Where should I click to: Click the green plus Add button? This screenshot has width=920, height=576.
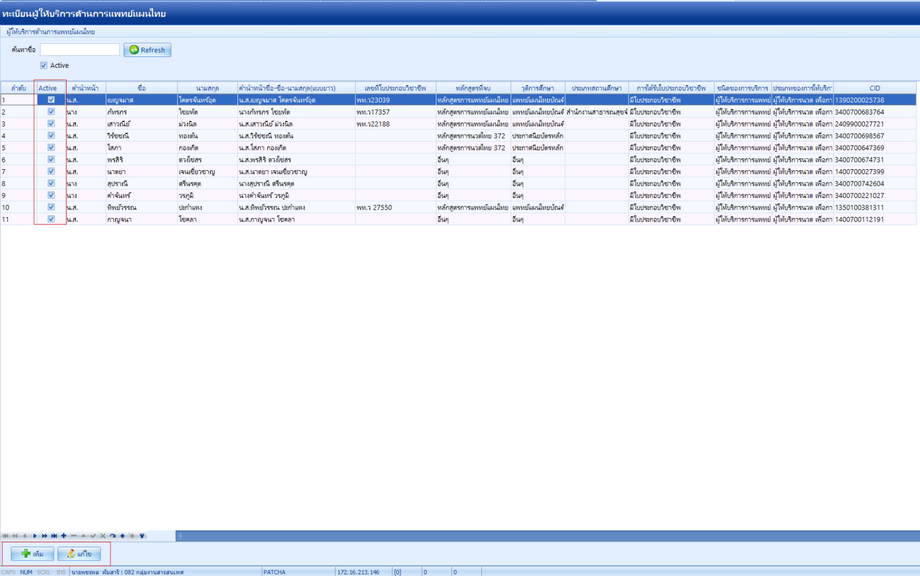tap(32, 554)
